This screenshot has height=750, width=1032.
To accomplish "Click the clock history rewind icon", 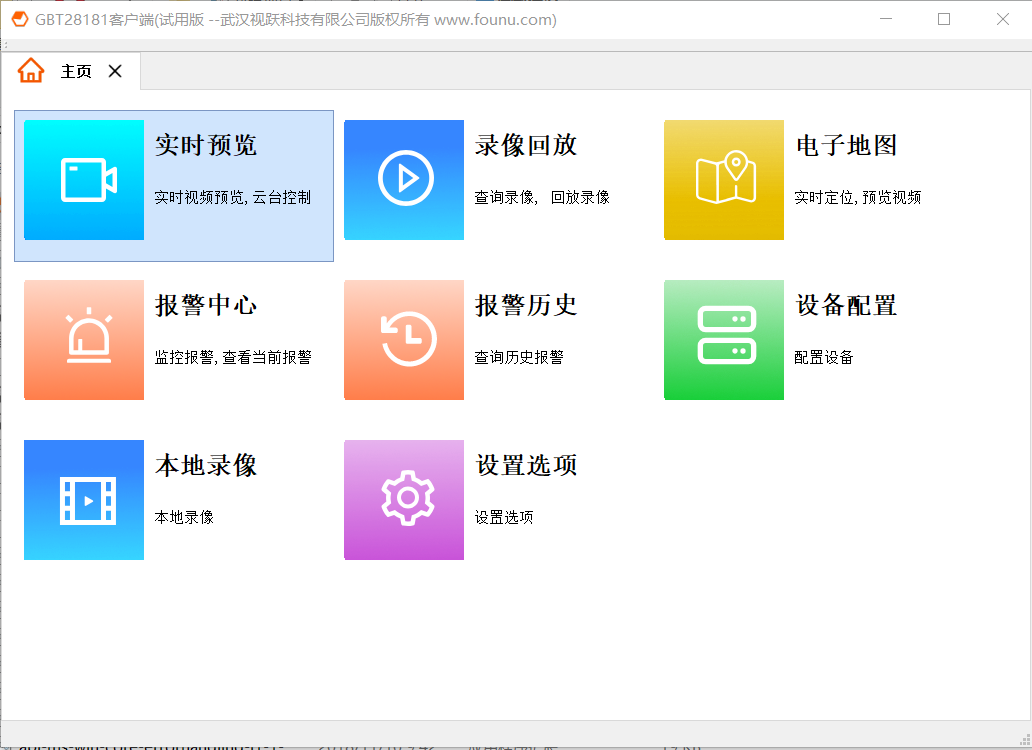I will coord(404,340).
